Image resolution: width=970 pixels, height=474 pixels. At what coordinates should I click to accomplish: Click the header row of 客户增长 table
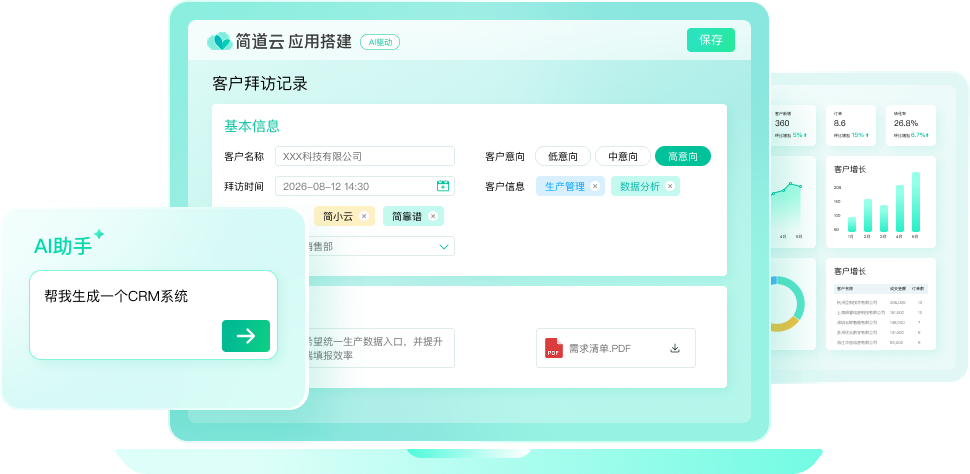tap(880, 288)
